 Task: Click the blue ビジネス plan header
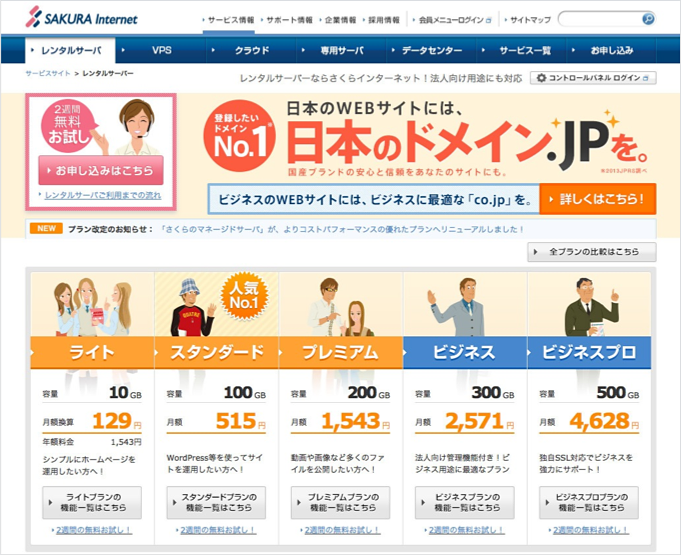[465, 352]
